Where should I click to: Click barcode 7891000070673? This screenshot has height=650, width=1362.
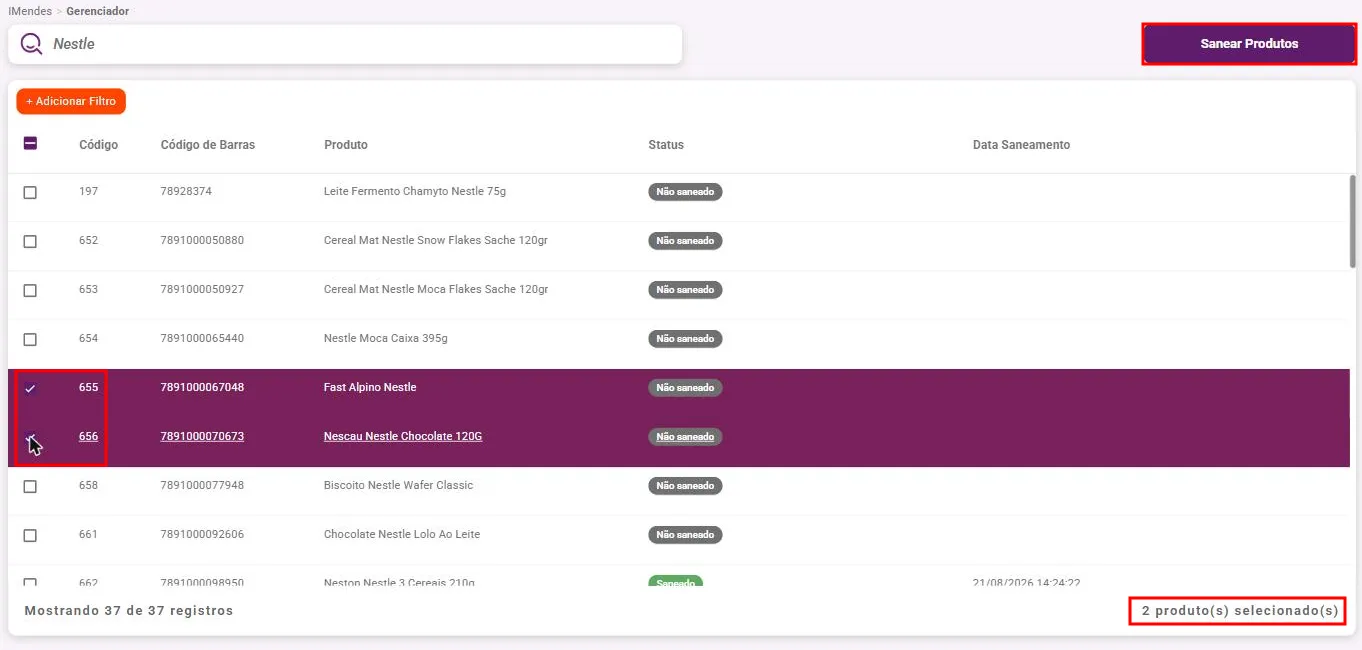pyautogui.click(x=202, y=436)
